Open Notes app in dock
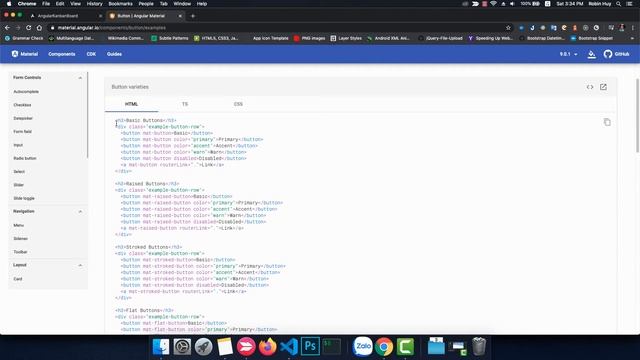Viewport: 640px width, 360px height. [x=224, y=347]
